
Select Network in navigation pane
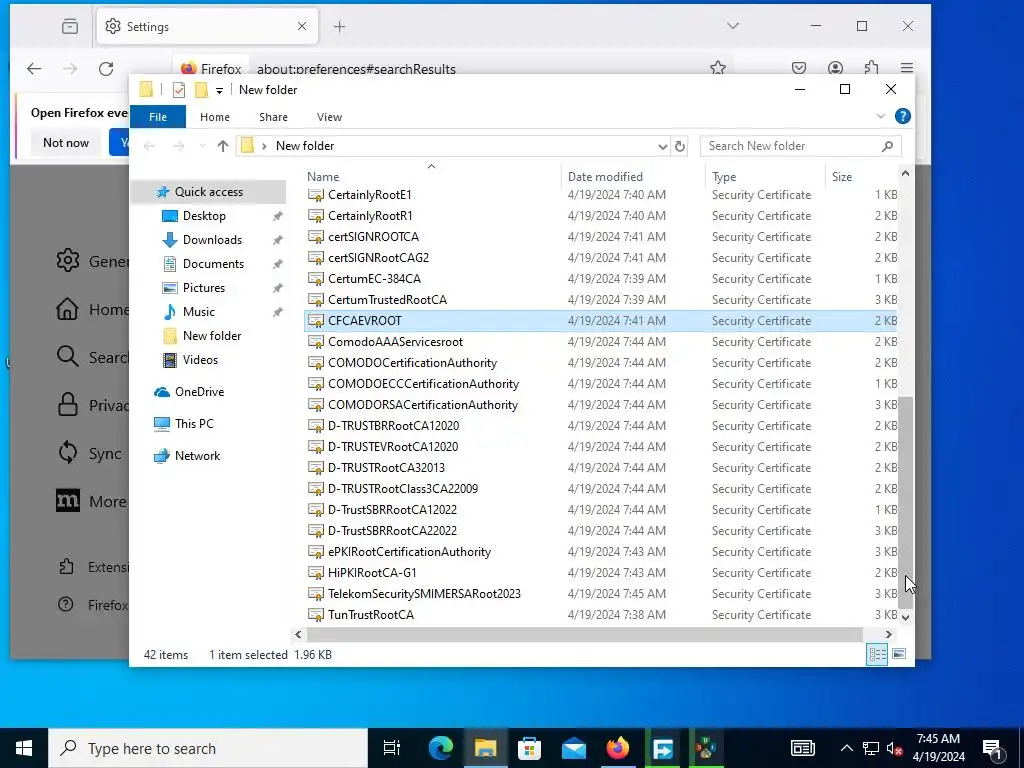(197, 456)
